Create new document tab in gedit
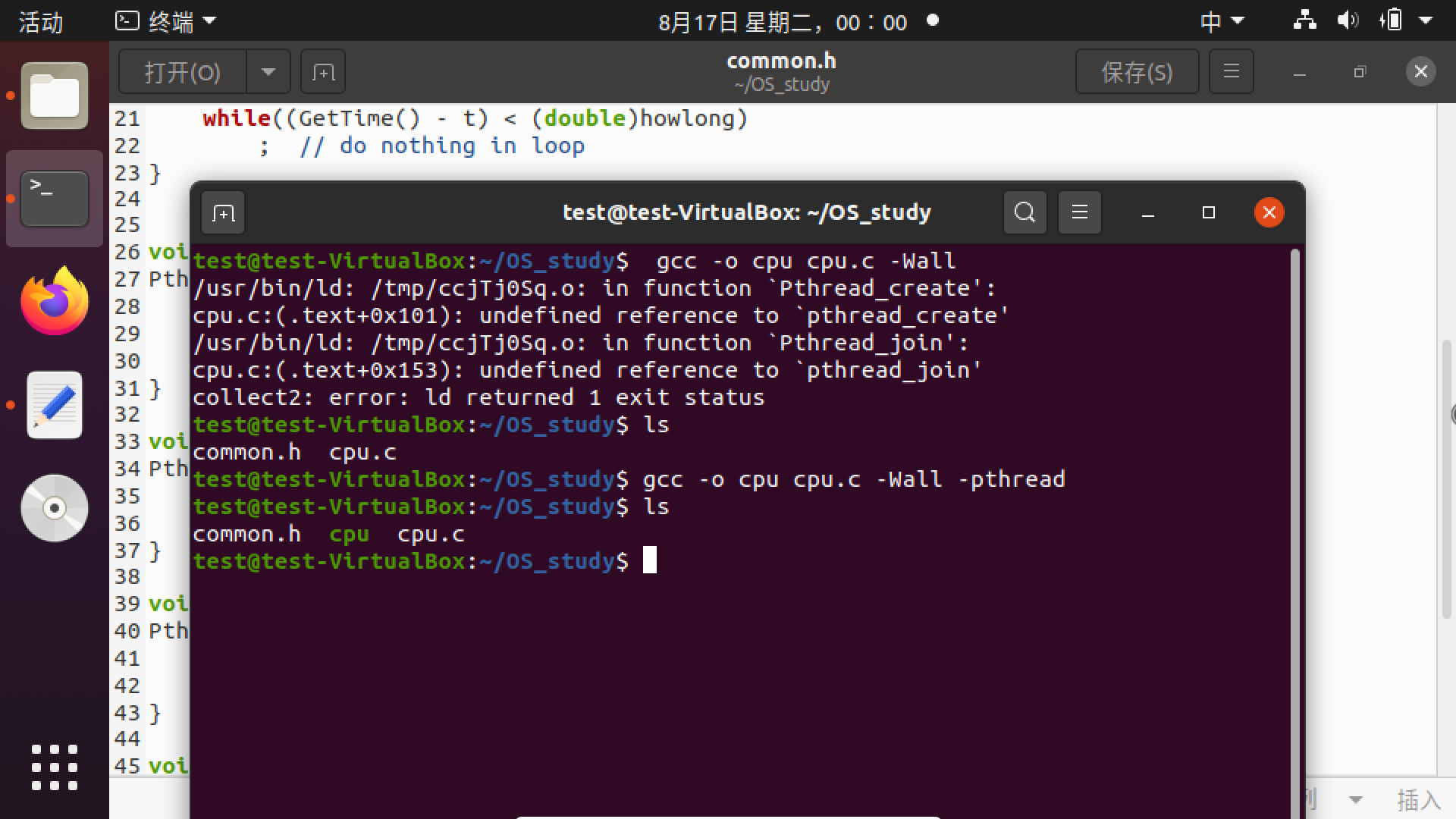1456x819 pixels. click(x=323, y=72)
